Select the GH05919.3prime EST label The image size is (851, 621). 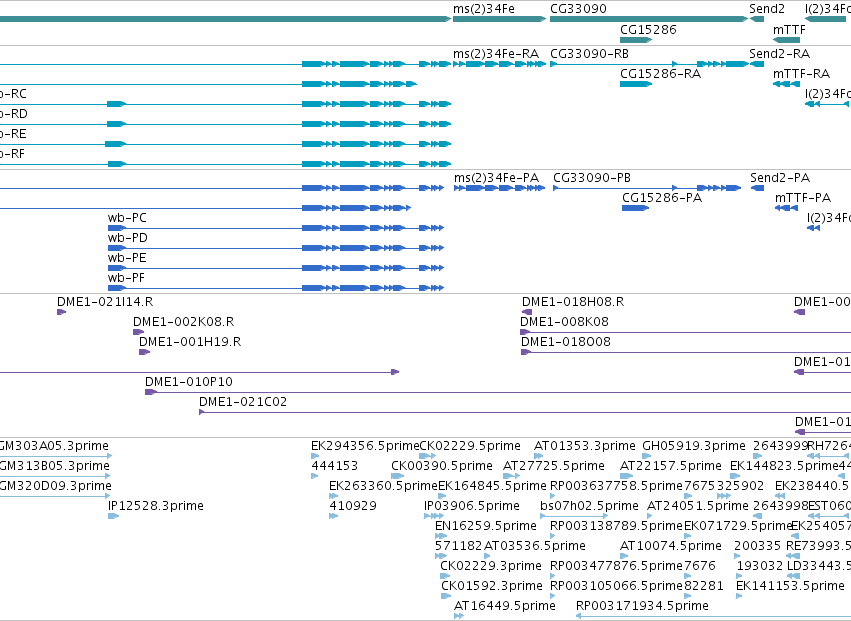pyautogui.click(x=694, y=447)
